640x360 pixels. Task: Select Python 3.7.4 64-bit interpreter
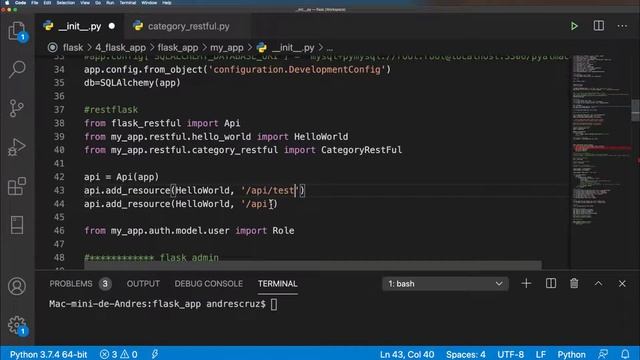pyautogui.click(x=48, y=354)
